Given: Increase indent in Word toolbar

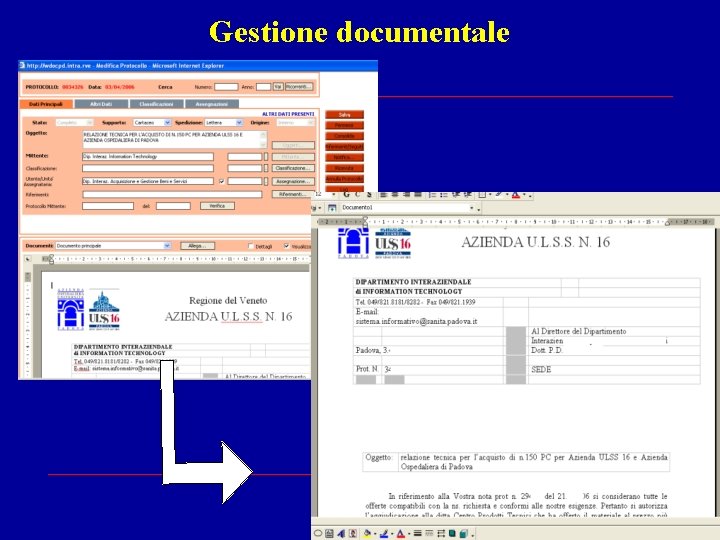Looking at the screenshot, I should pos(467,195).
